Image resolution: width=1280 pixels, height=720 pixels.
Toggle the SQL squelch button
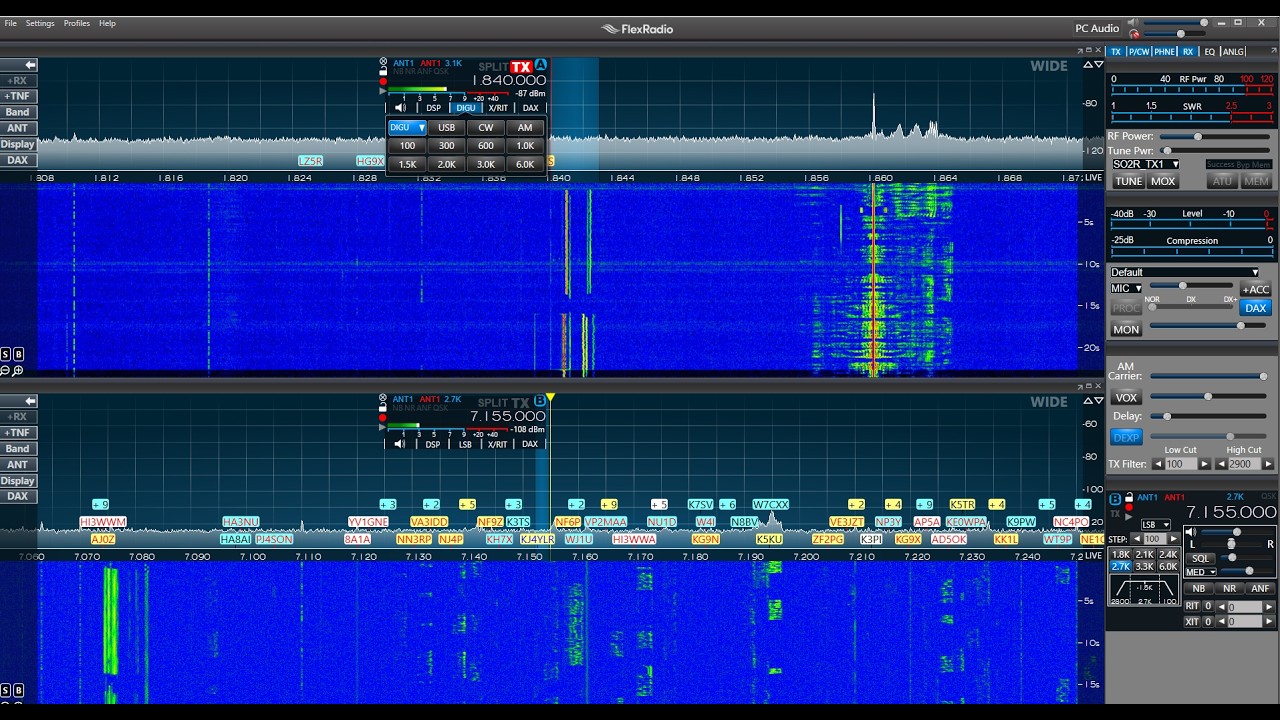pyautogui.click(x=1201, y=559)
